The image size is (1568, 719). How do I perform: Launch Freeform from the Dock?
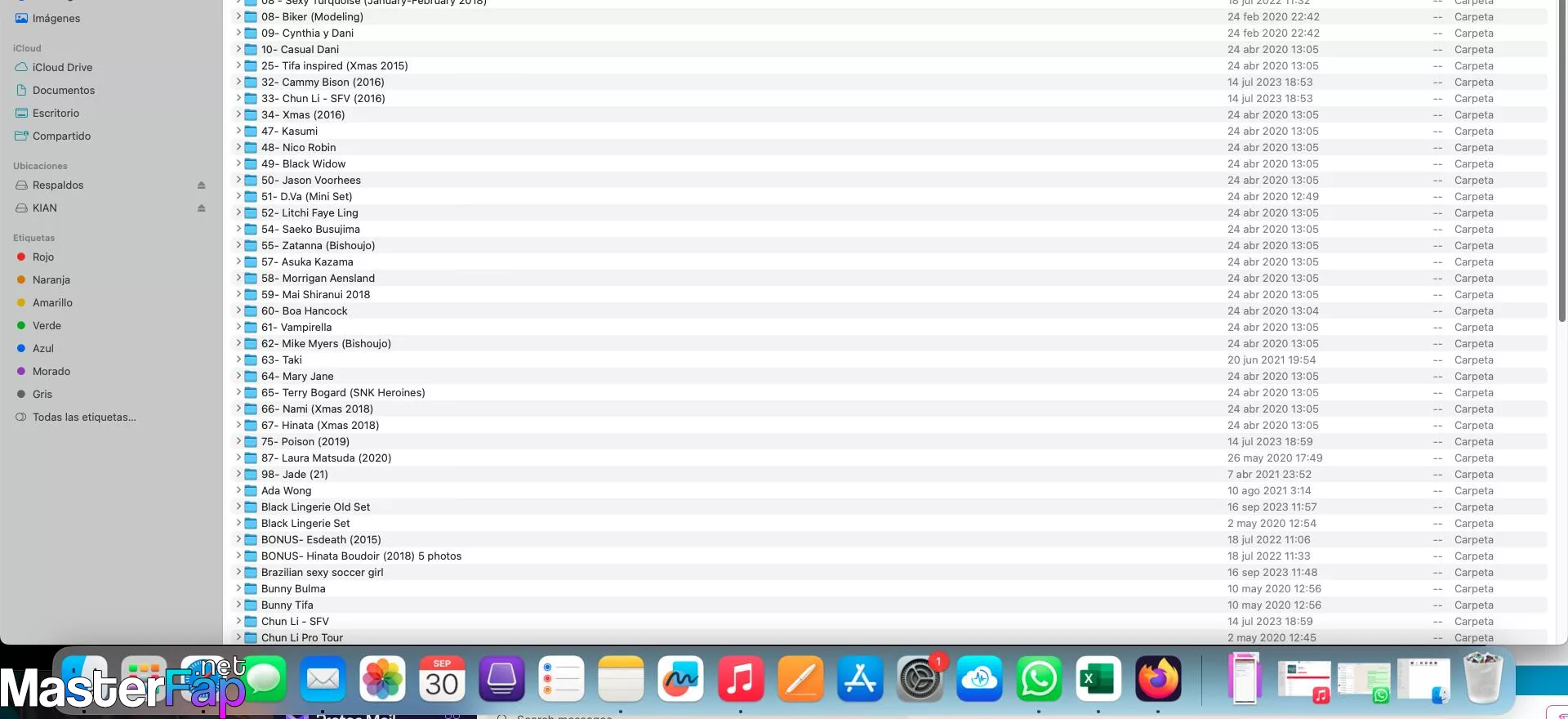[680, 679]
